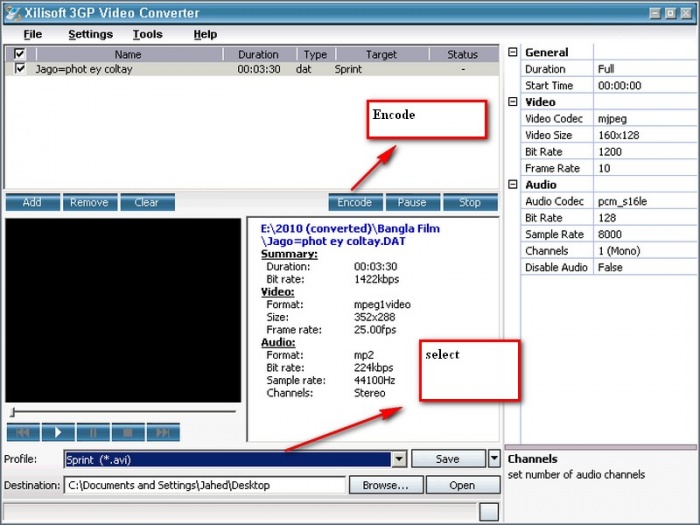
Task: Click the black video preview area
Action: pos(123,310)
